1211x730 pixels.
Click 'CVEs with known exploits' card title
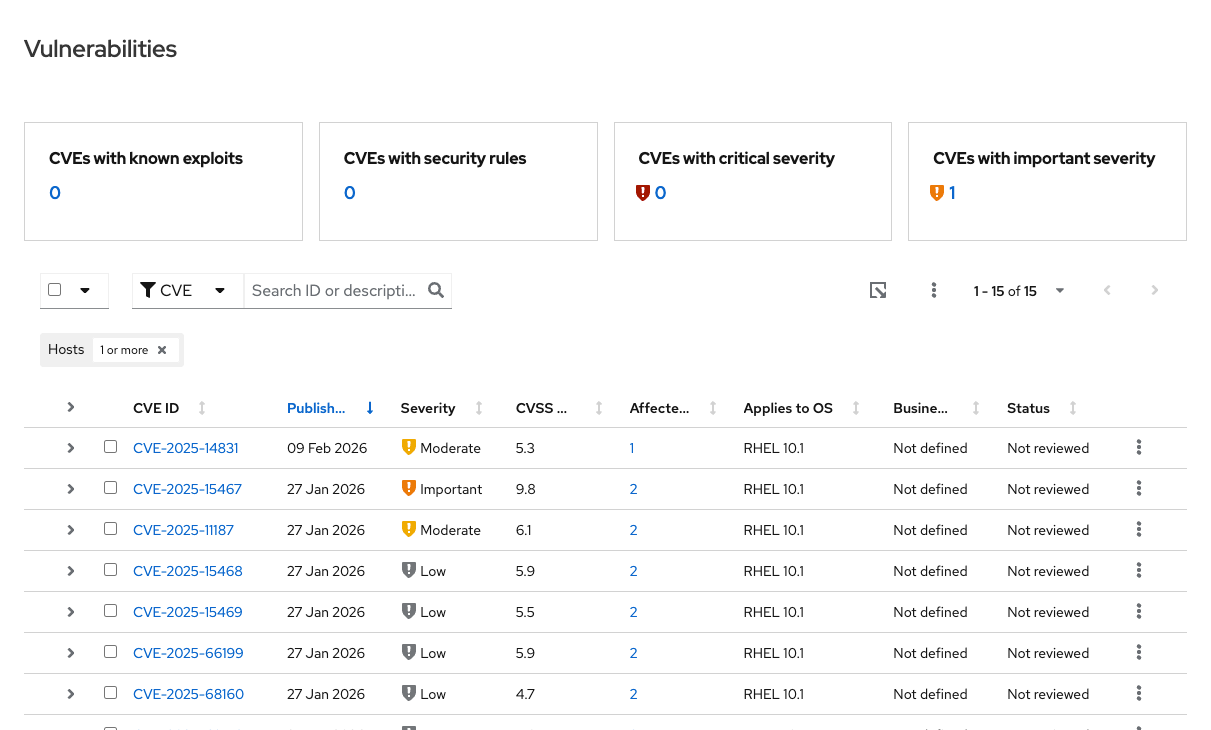click(146, 158)
